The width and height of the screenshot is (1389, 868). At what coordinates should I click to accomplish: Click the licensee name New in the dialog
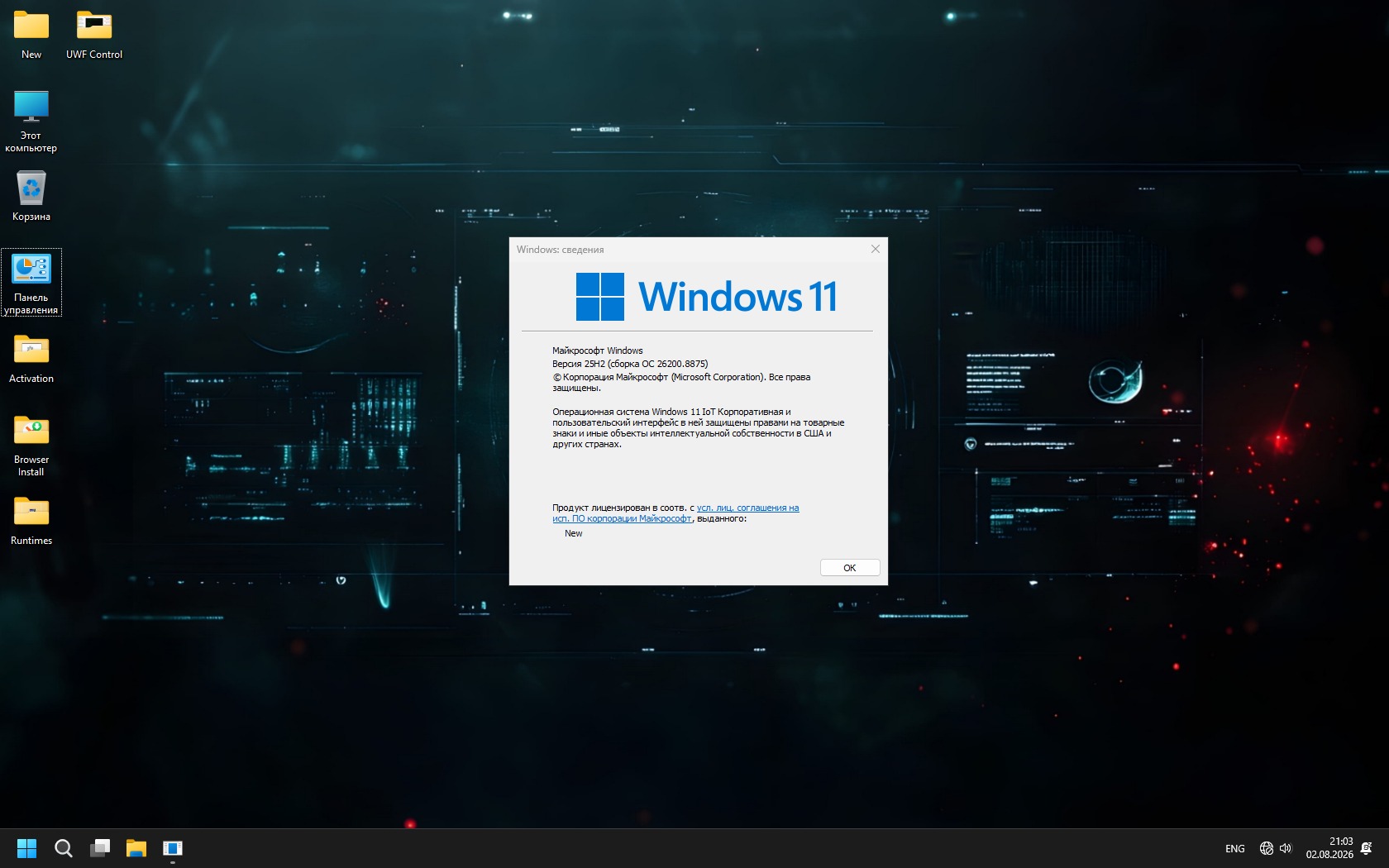coord(574,533)
